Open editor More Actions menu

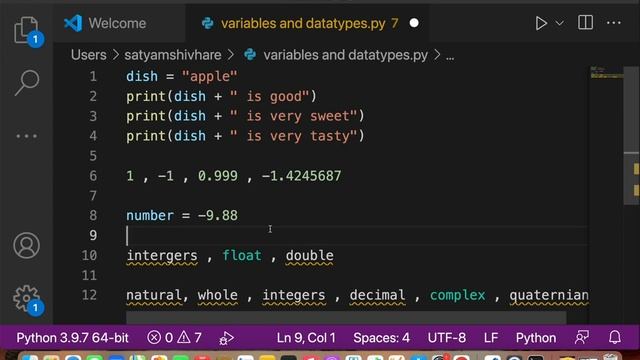(x=613, y=23)
